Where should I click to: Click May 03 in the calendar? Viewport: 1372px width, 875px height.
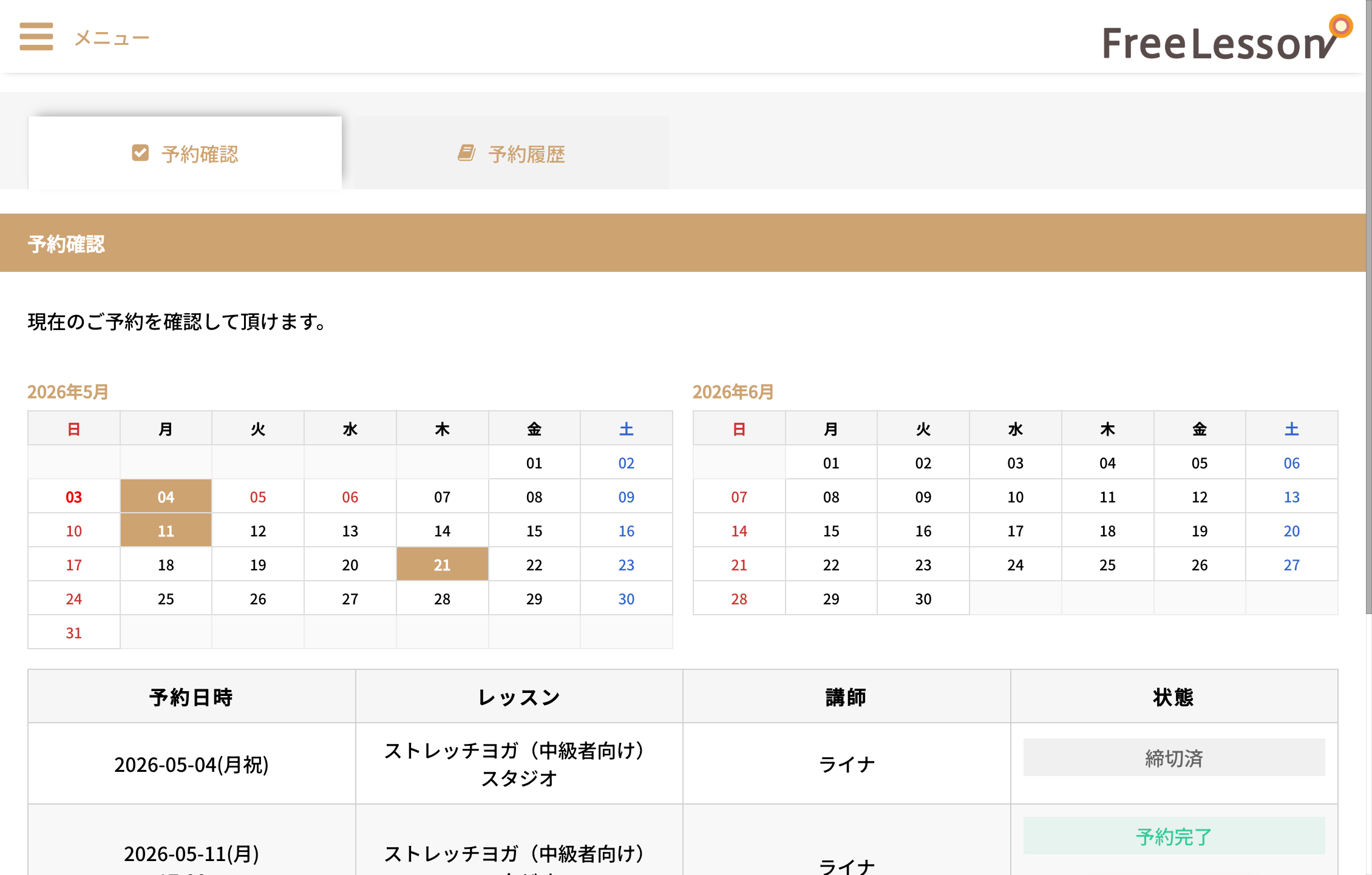pyautogui.click(x=73, y=496)
